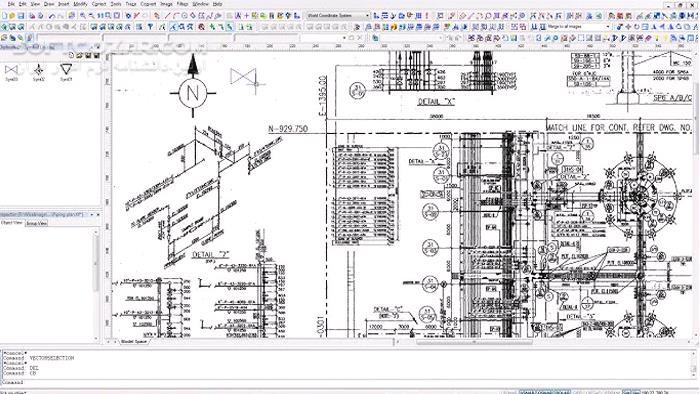700x394 pixels.
Task: Select the Model Space tab
Action: (x=134, y=342)
